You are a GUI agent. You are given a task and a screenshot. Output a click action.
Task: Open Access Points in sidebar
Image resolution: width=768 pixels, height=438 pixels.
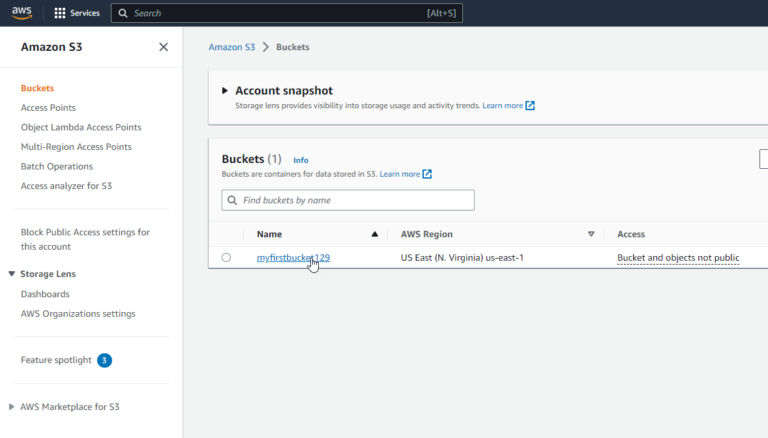(48, 108)
